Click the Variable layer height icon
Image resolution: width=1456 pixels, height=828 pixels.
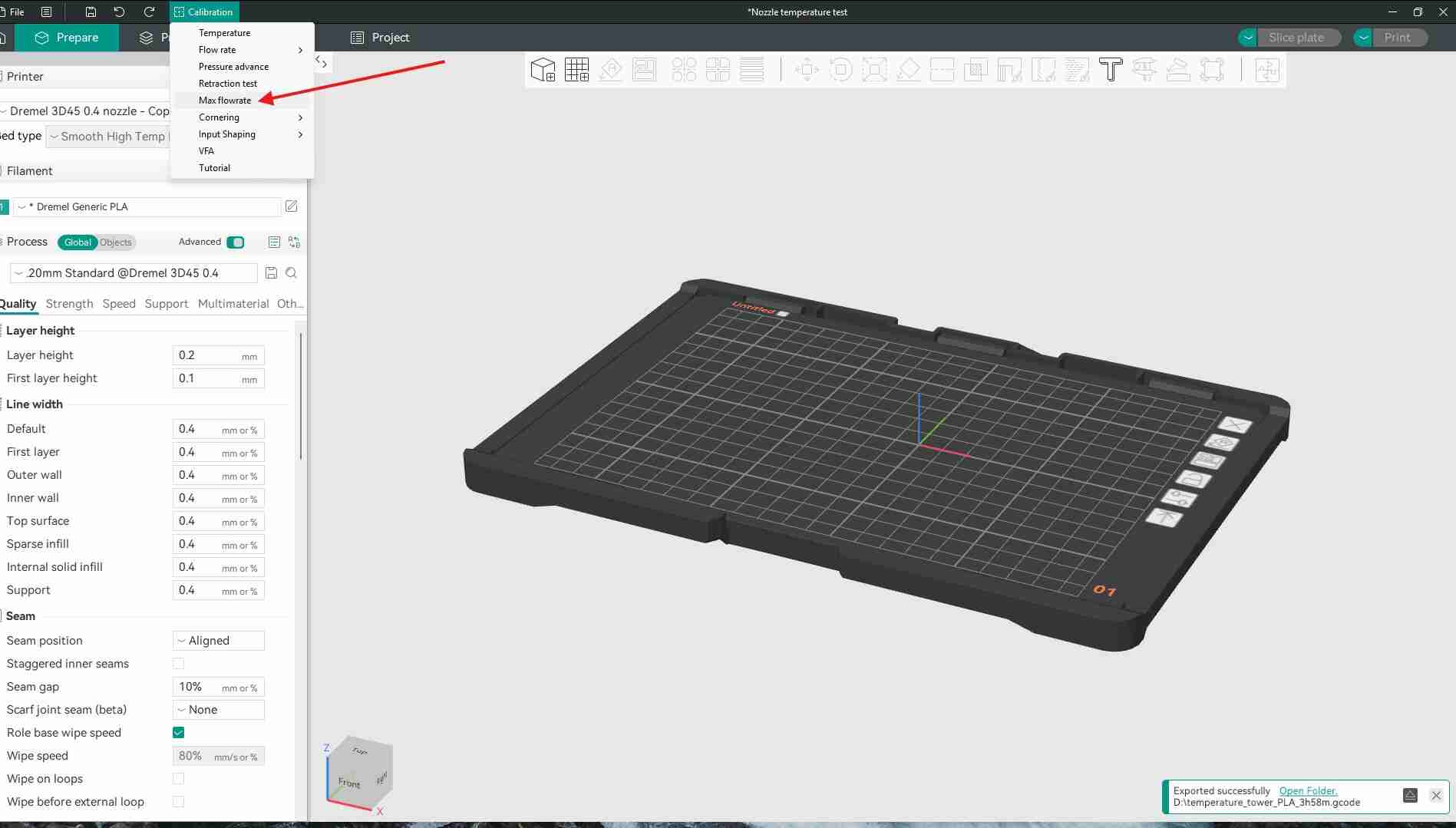pos(751,70)
